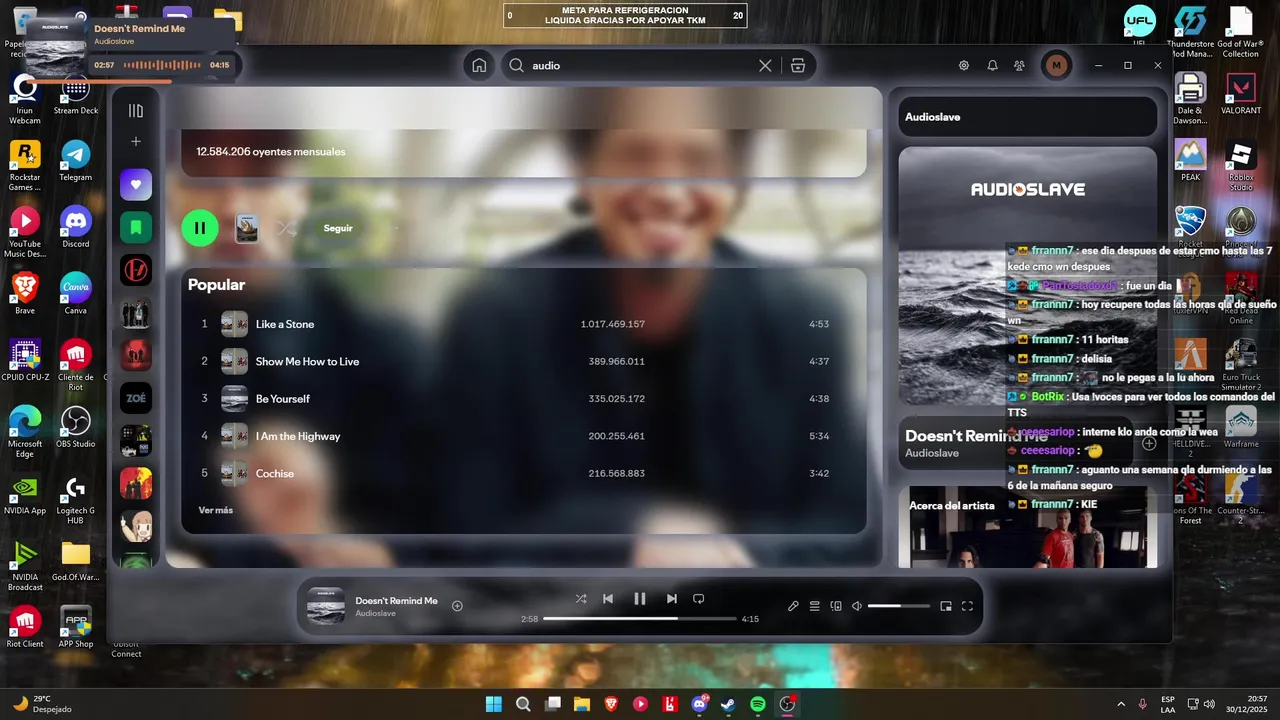Click the Ver más link
The width and height of the screenshot is (1280, 720).
click(x=215, y=510)
